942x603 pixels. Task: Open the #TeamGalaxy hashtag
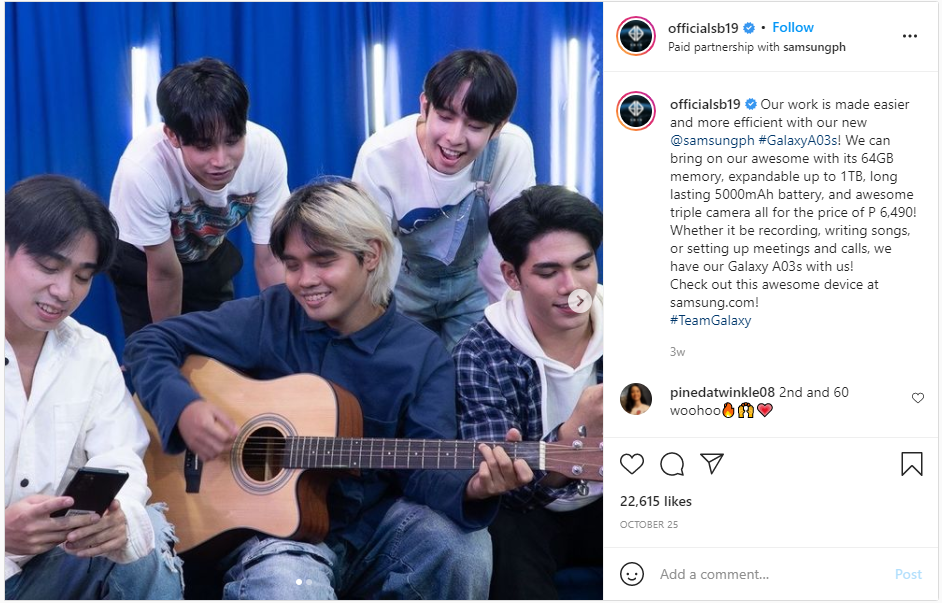coord(710,320)
